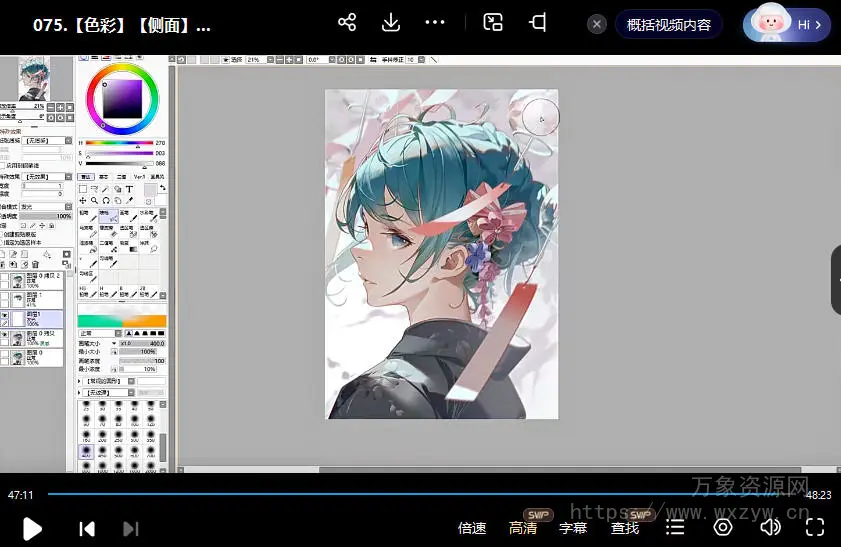Adjust volume using the speaker icon
841x547 pixels.
(770, 527)
